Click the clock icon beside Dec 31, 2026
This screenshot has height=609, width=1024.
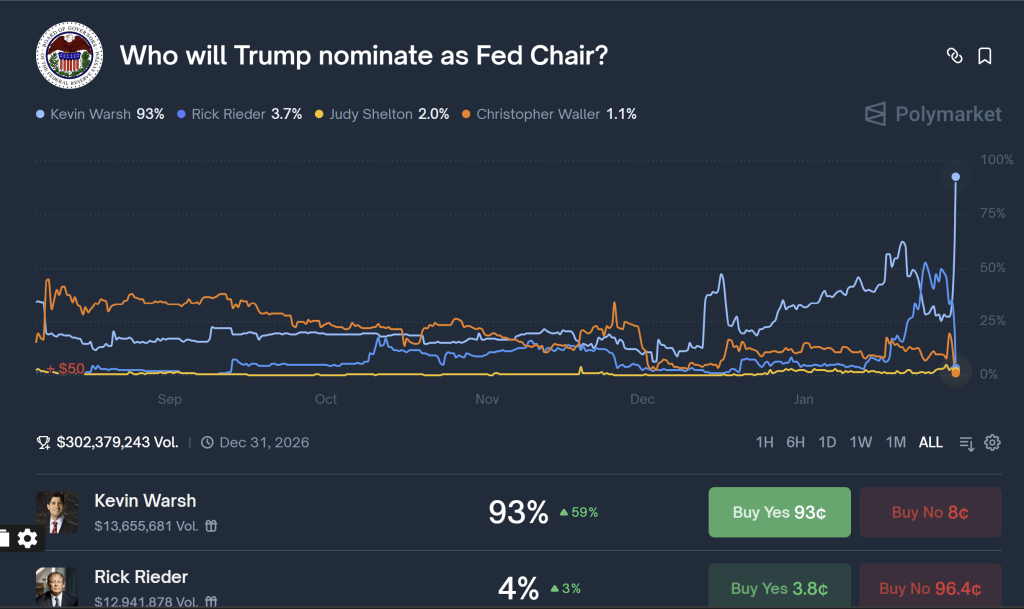207,442
